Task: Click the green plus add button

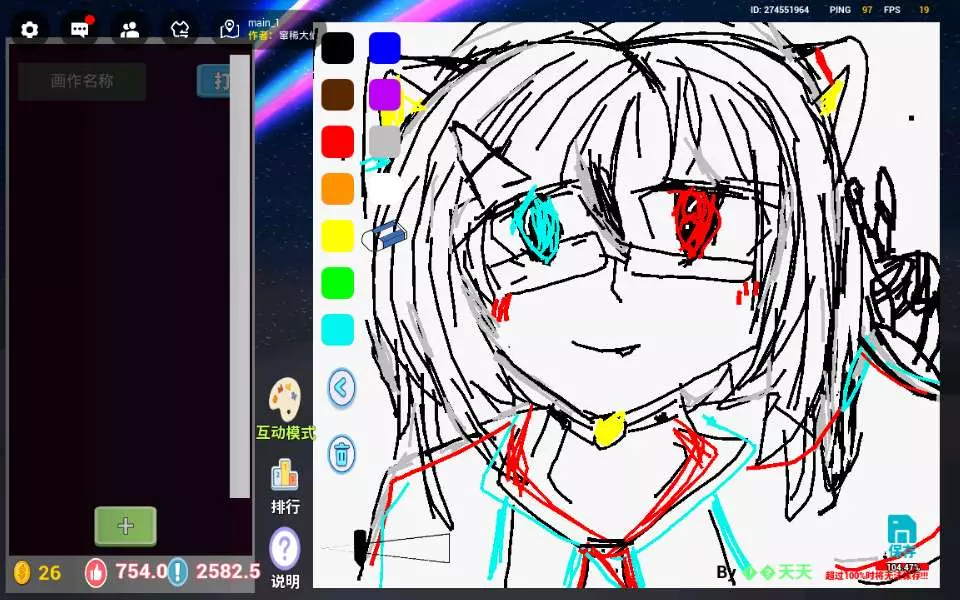Action: click(126, 526)
